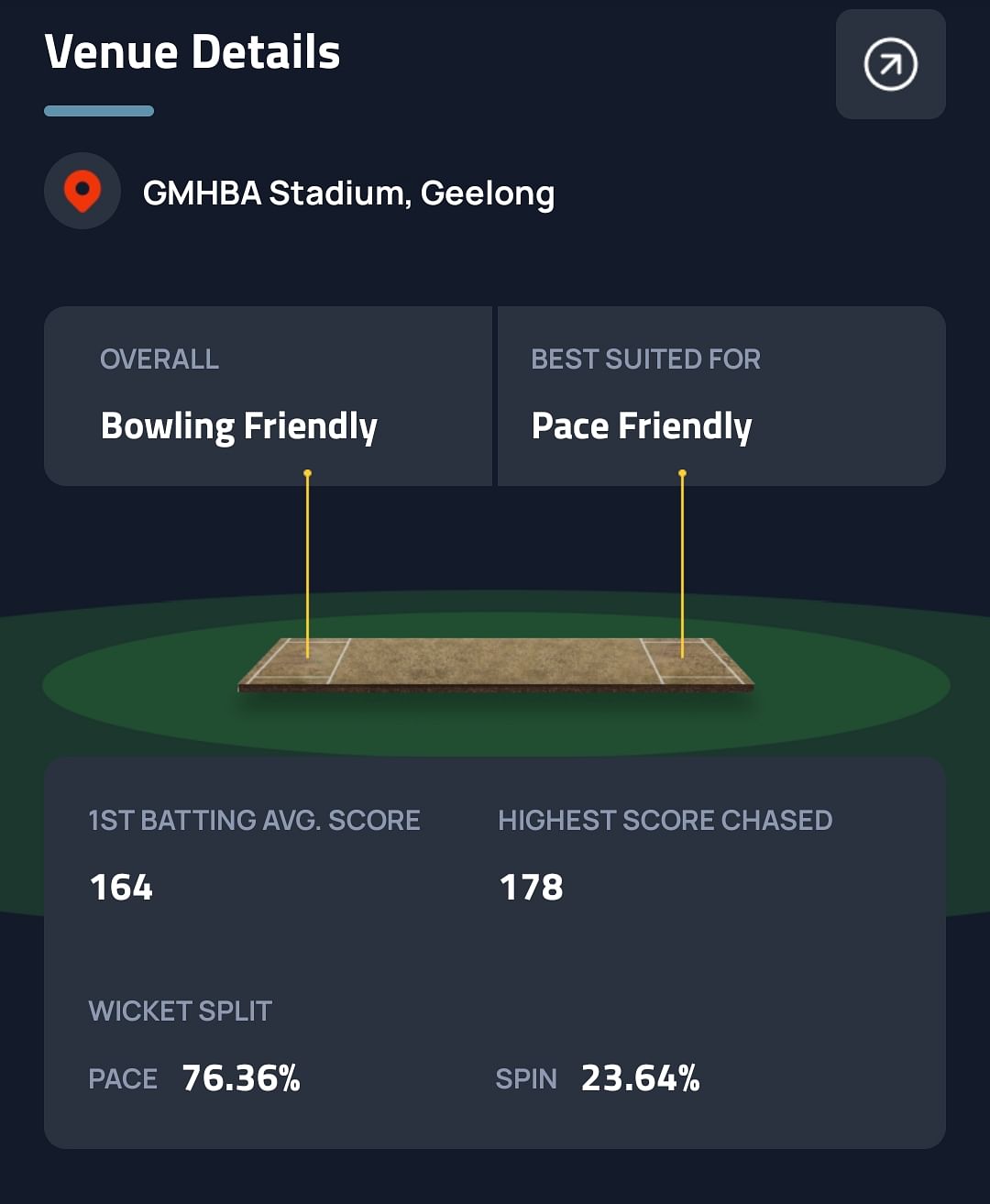Click the blue underline below Venue Details

click(99, 111)
